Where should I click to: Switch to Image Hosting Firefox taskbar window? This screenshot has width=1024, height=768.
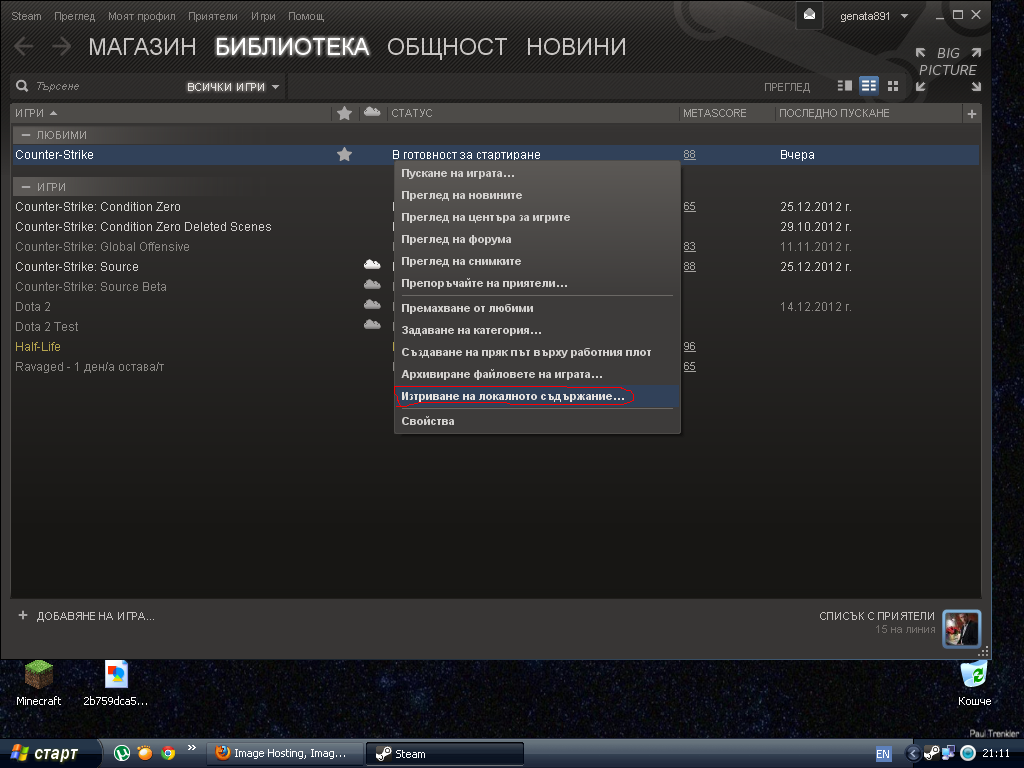[285, 753]
